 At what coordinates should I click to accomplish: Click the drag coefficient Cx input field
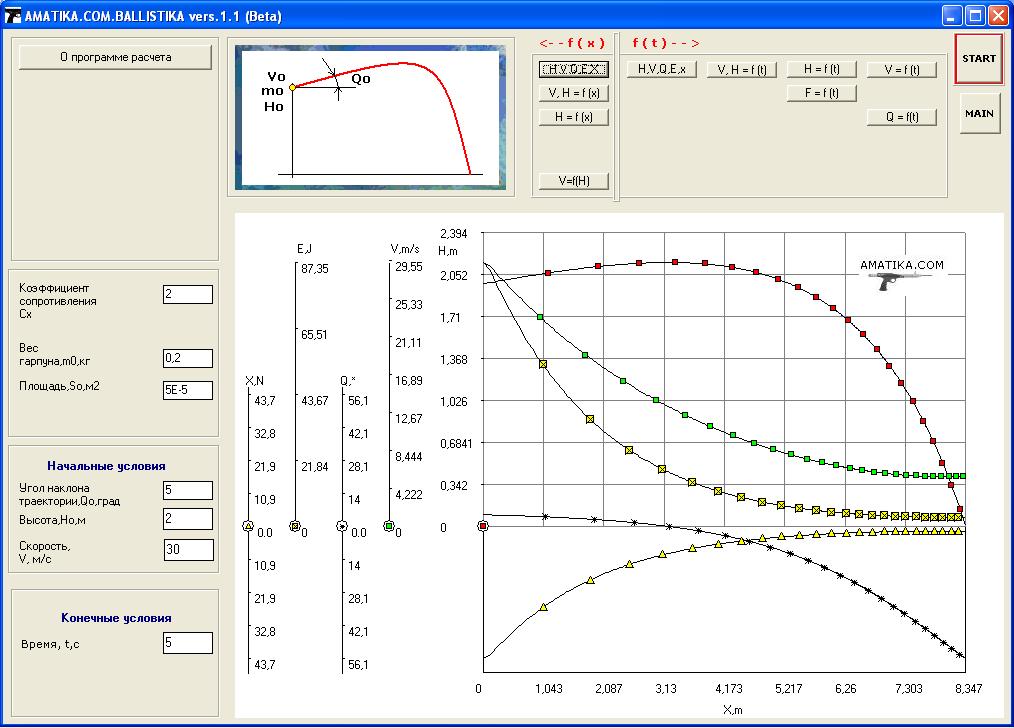188,294
